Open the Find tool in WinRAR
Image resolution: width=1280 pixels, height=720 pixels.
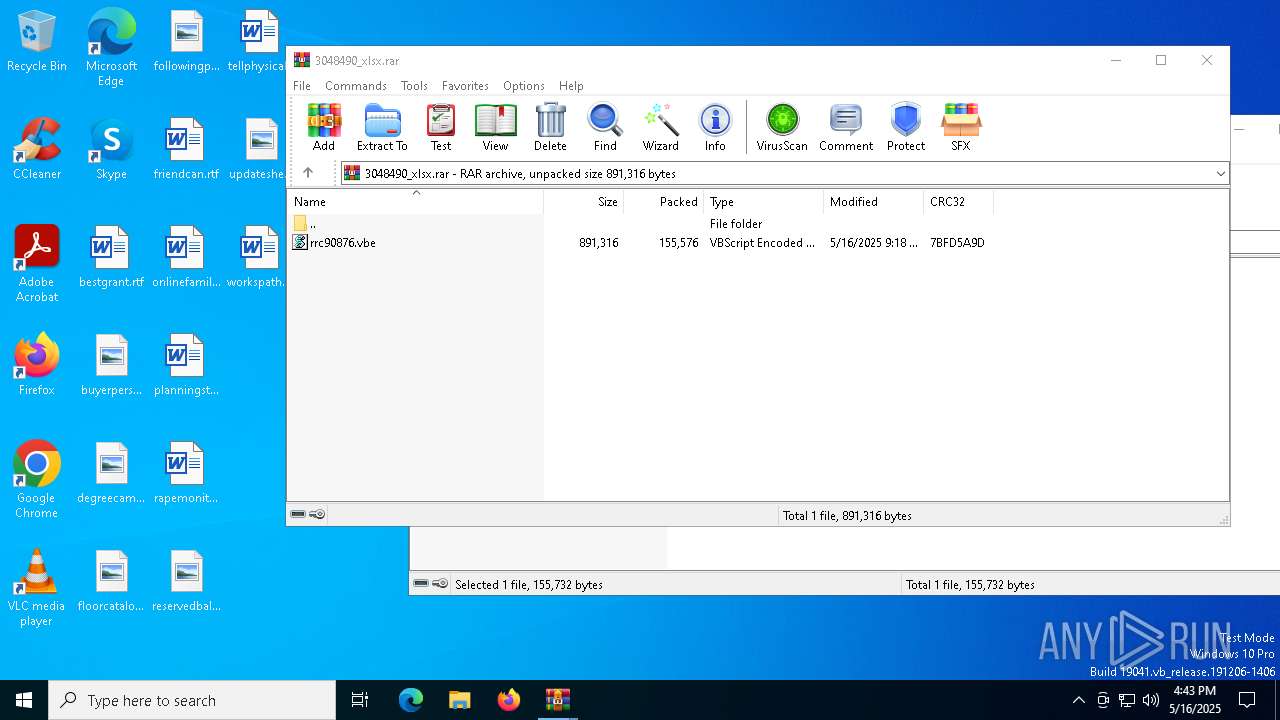pyautogui.click(x=605, y=127)
